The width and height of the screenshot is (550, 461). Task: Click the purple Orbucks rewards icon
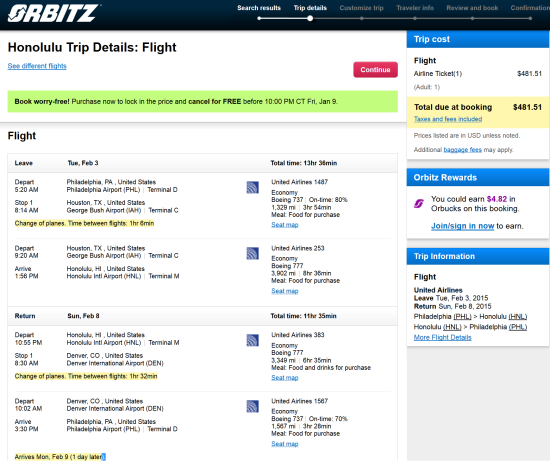tap(419, 203)
